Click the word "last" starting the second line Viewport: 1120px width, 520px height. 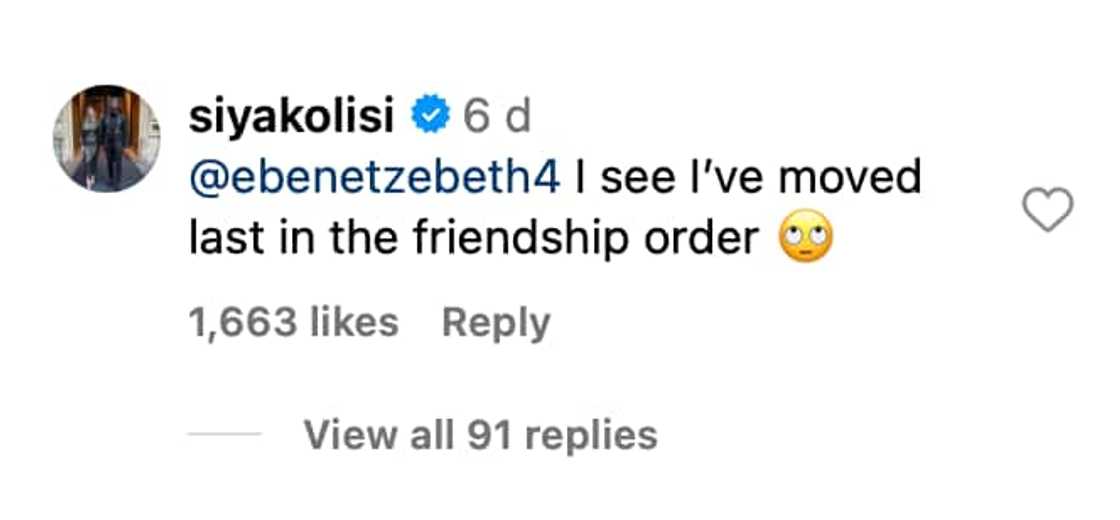224,240
